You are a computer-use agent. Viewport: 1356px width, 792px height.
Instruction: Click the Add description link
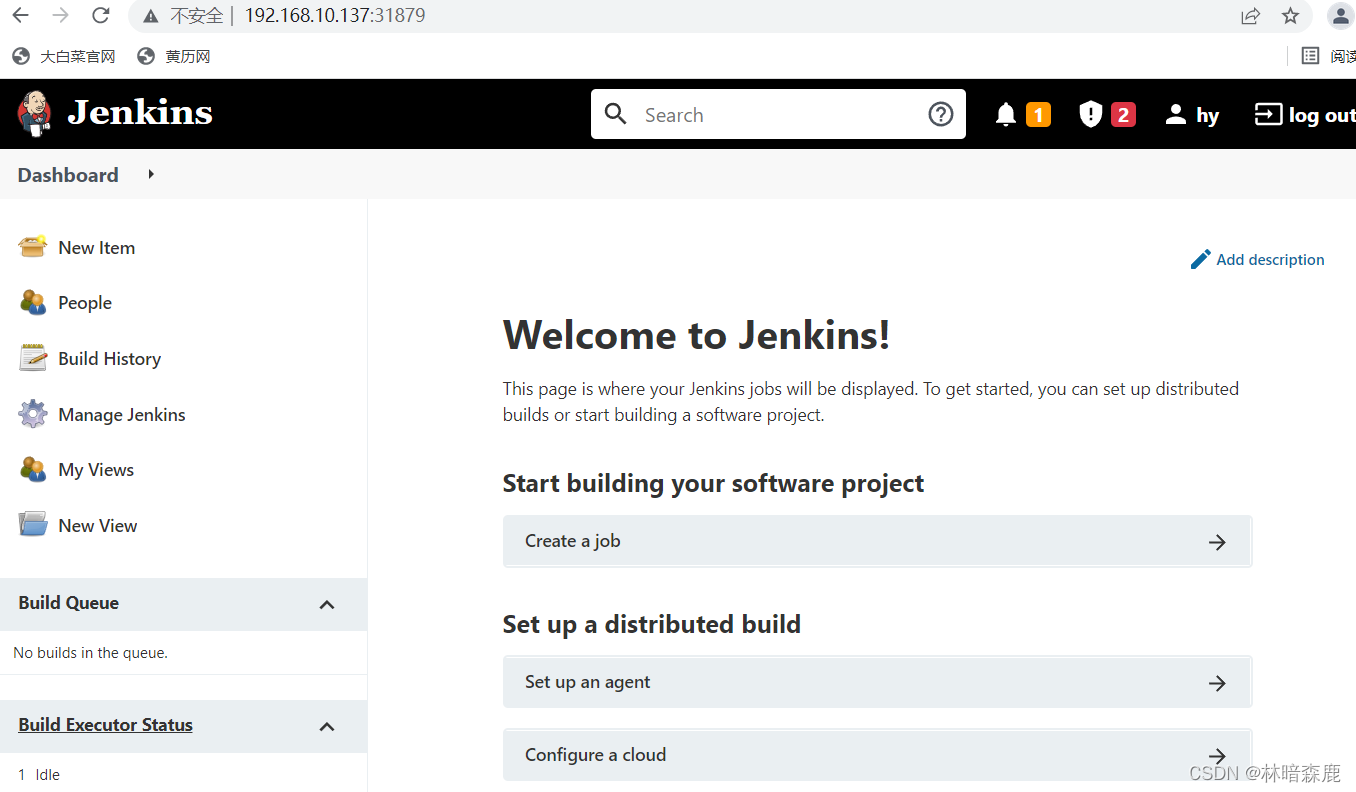tap(1257, 259)
